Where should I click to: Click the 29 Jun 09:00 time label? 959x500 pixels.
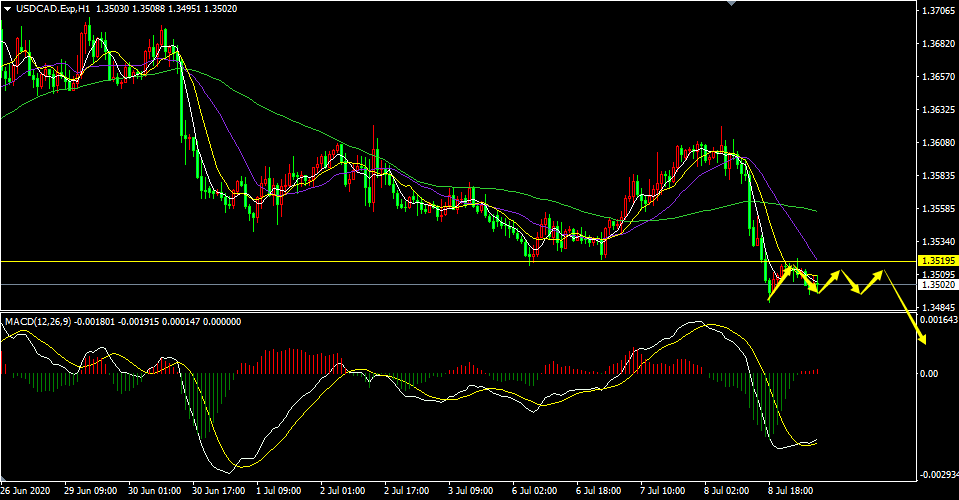pyautogui.click(x=91, y=491)
